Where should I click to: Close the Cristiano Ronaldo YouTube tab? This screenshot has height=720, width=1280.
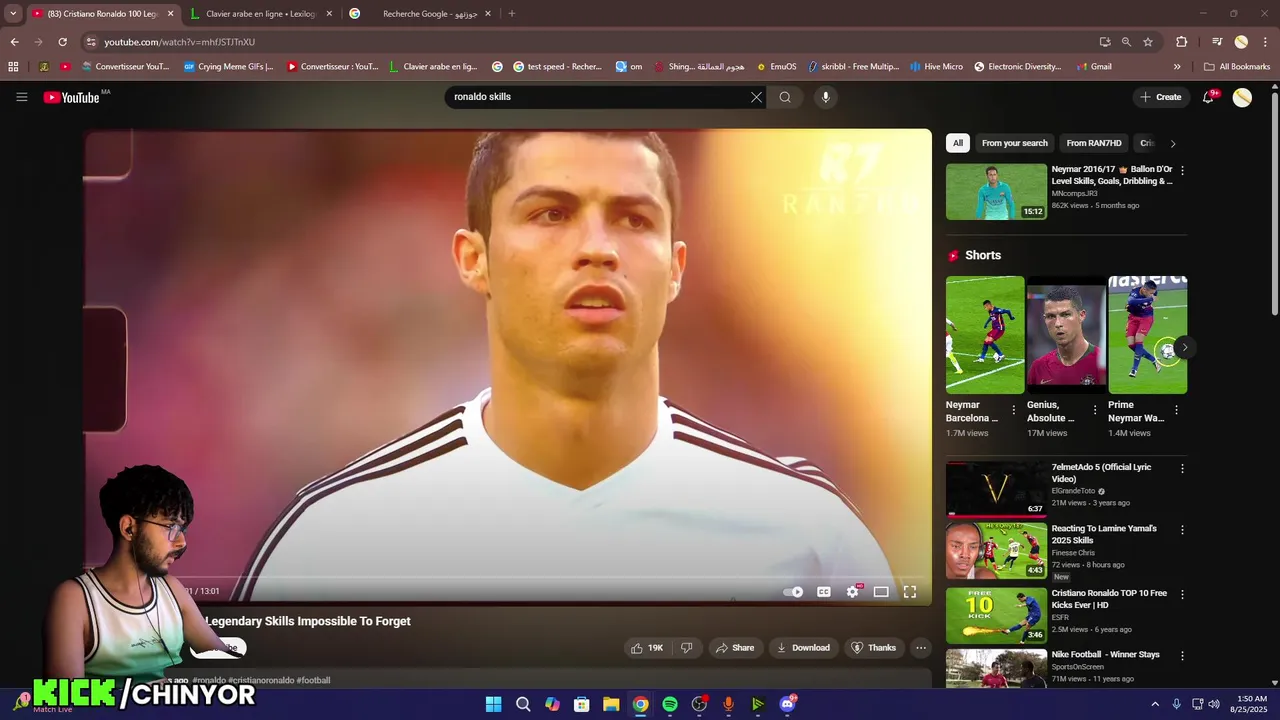click(170, 14)
